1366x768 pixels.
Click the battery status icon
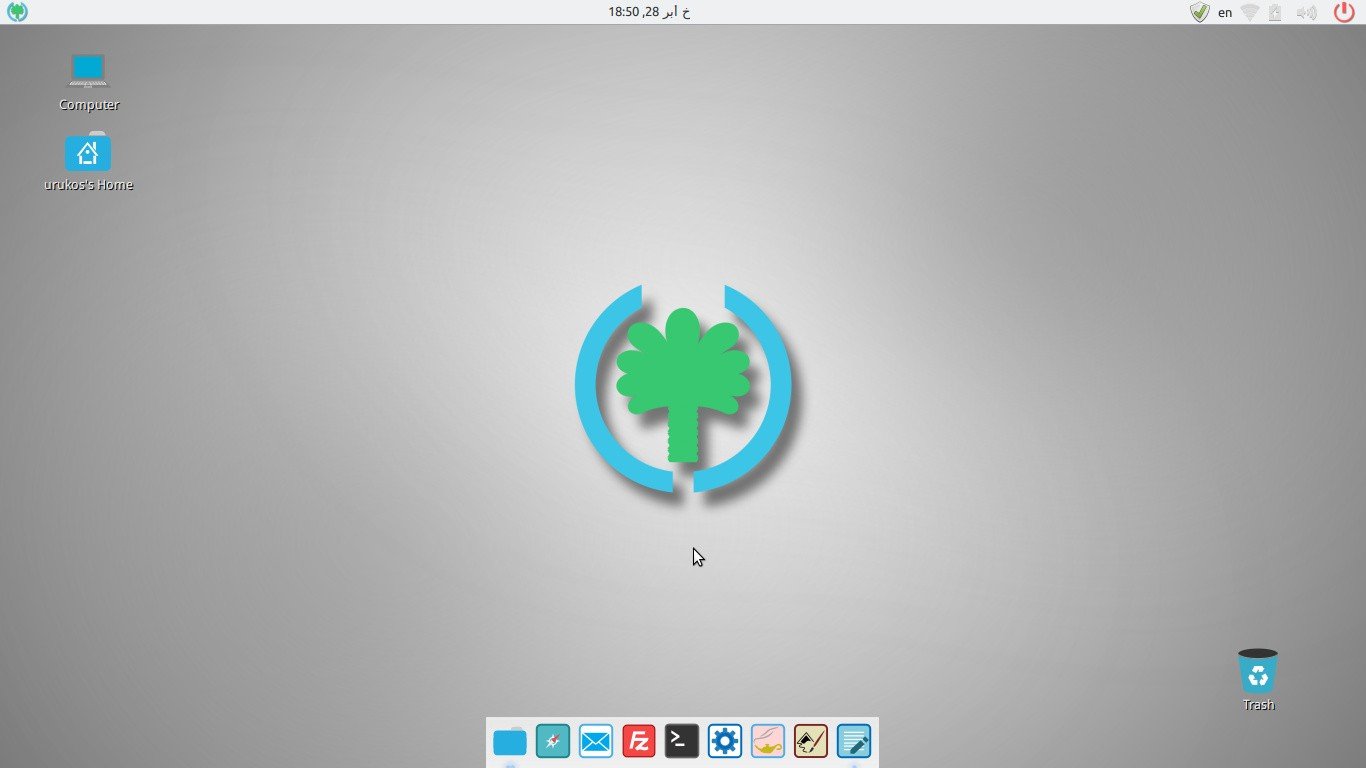click(x=1275, y=13)
